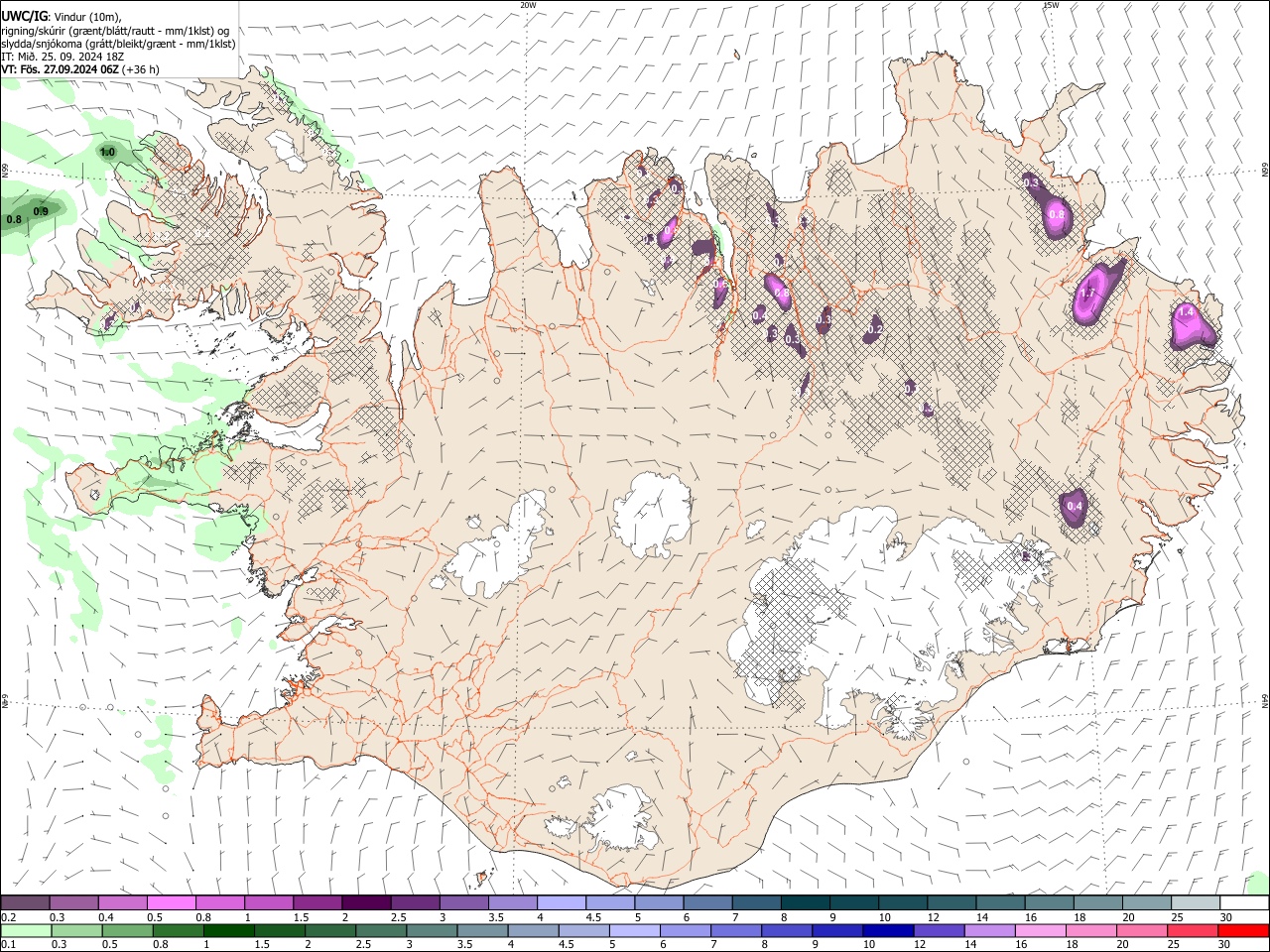The width and height of the screenshot is (1270, 952).
Task: Click the 1.0 rain value in the green area
Action: click(x=107, y=152)
